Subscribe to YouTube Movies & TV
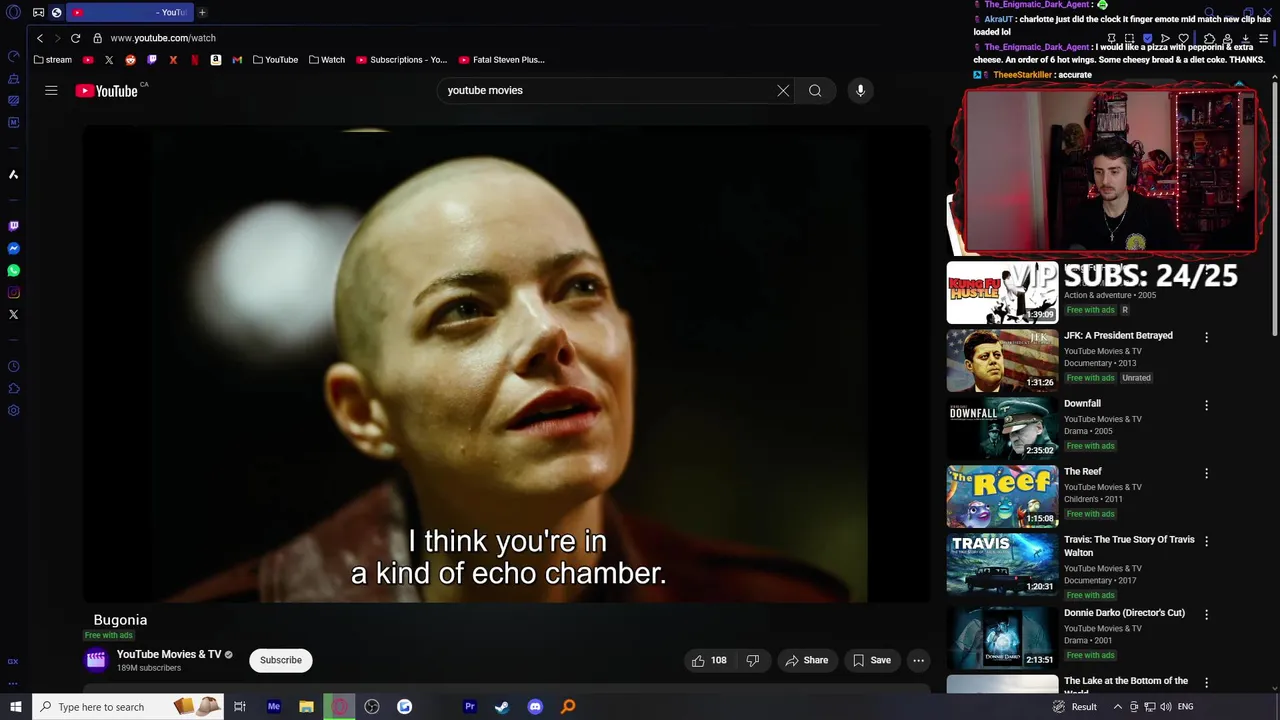 pos(281,660)
